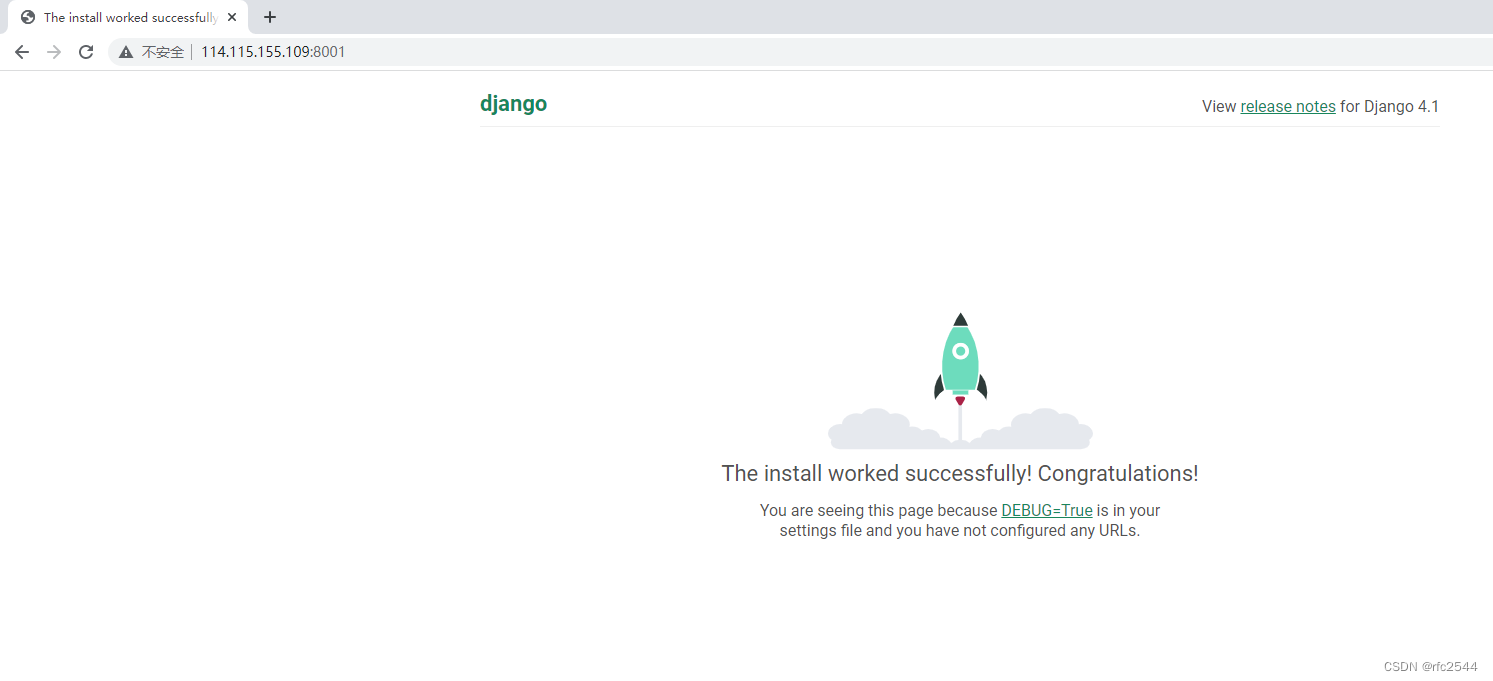The image size is (1493, 681).
Task: Open a new tab with the plus button
Action: 270,17
